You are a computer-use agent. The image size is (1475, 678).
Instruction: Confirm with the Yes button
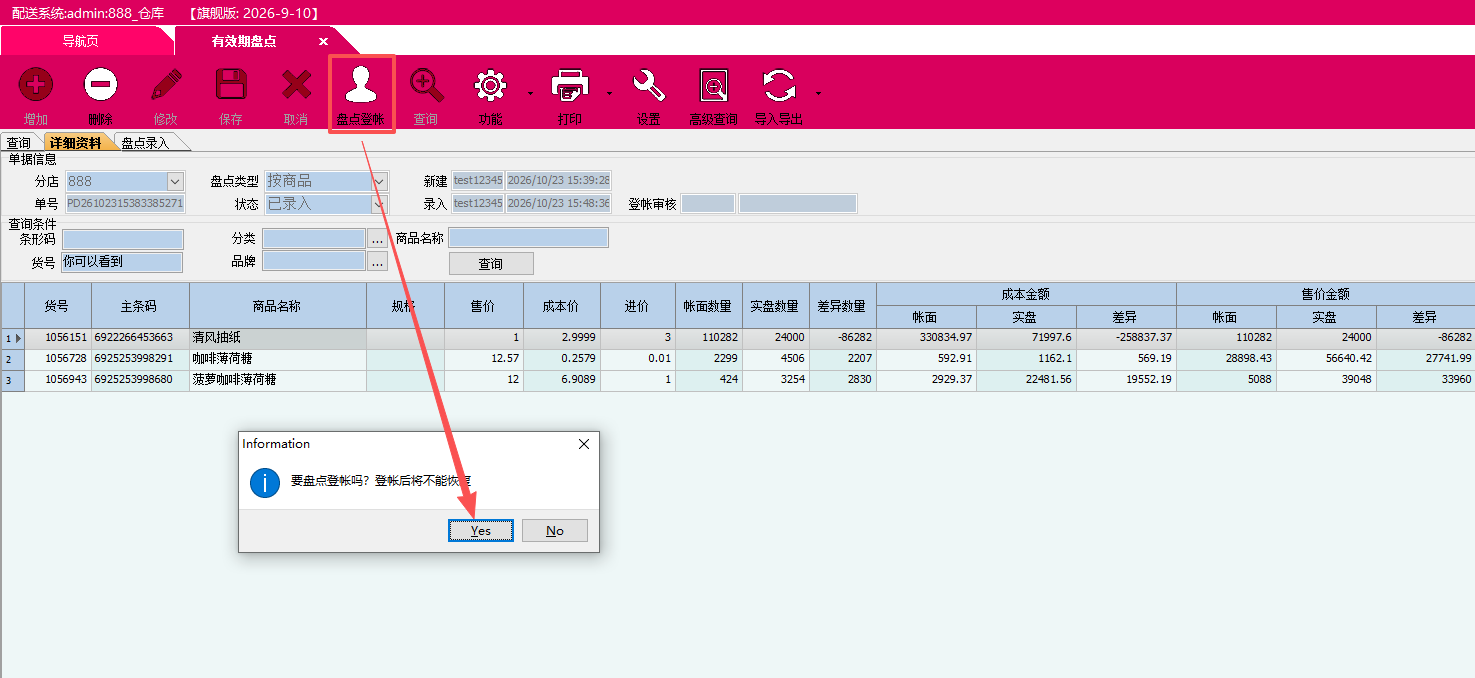(481, 531)
